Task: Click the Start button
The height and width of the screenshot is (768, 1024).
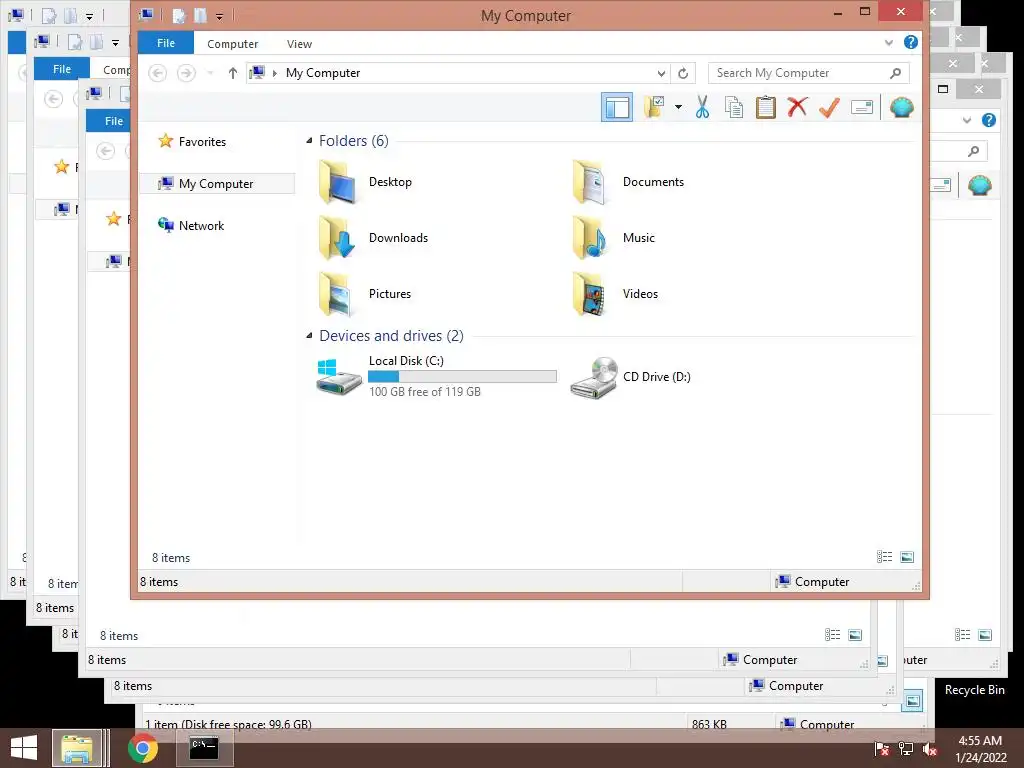Action: pyautogui.click(x=24, y=748)
